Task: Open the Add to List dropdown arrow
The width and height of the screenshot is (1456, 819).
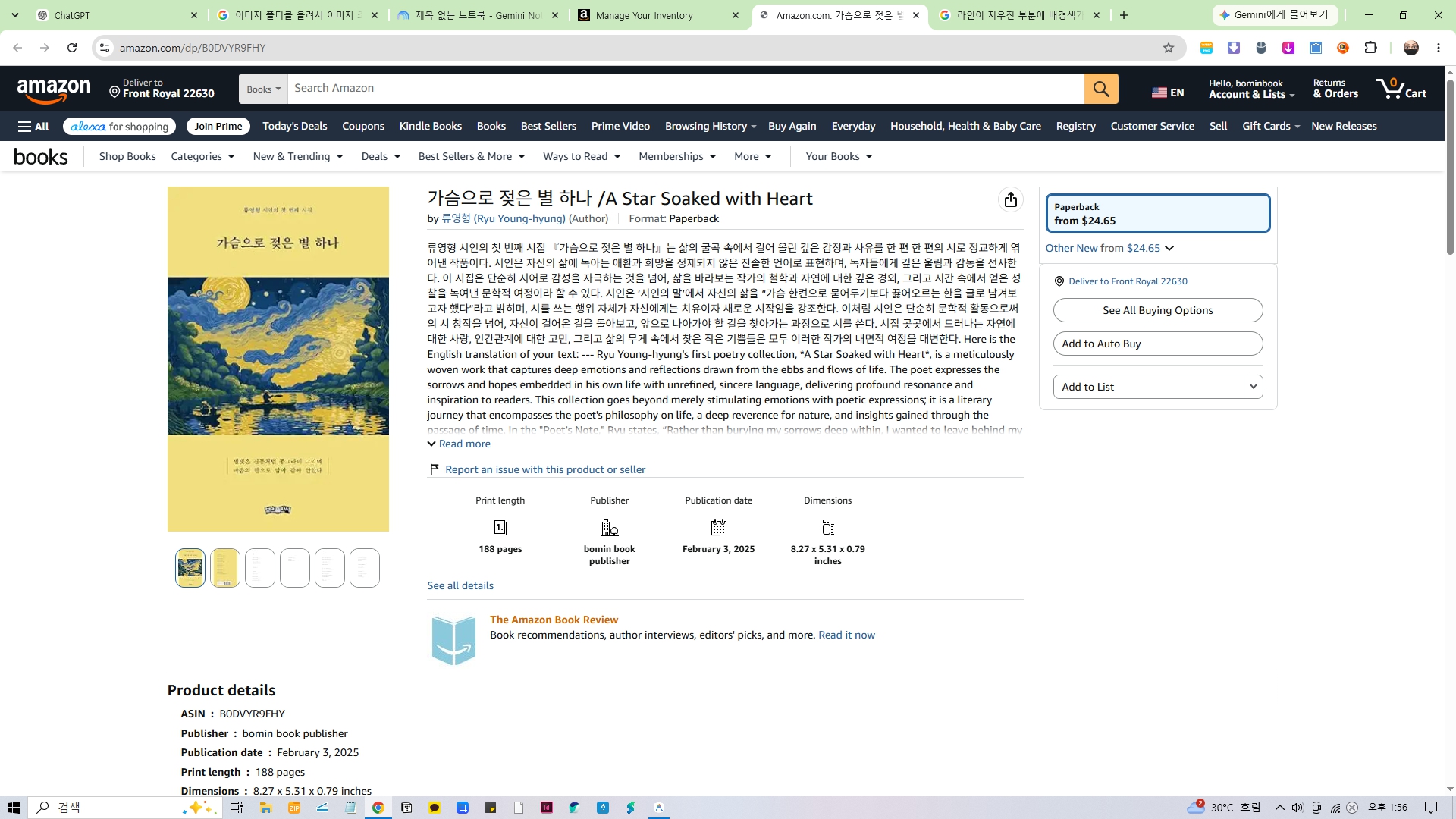Action: pyautogui.click(x=1254, y=387)
